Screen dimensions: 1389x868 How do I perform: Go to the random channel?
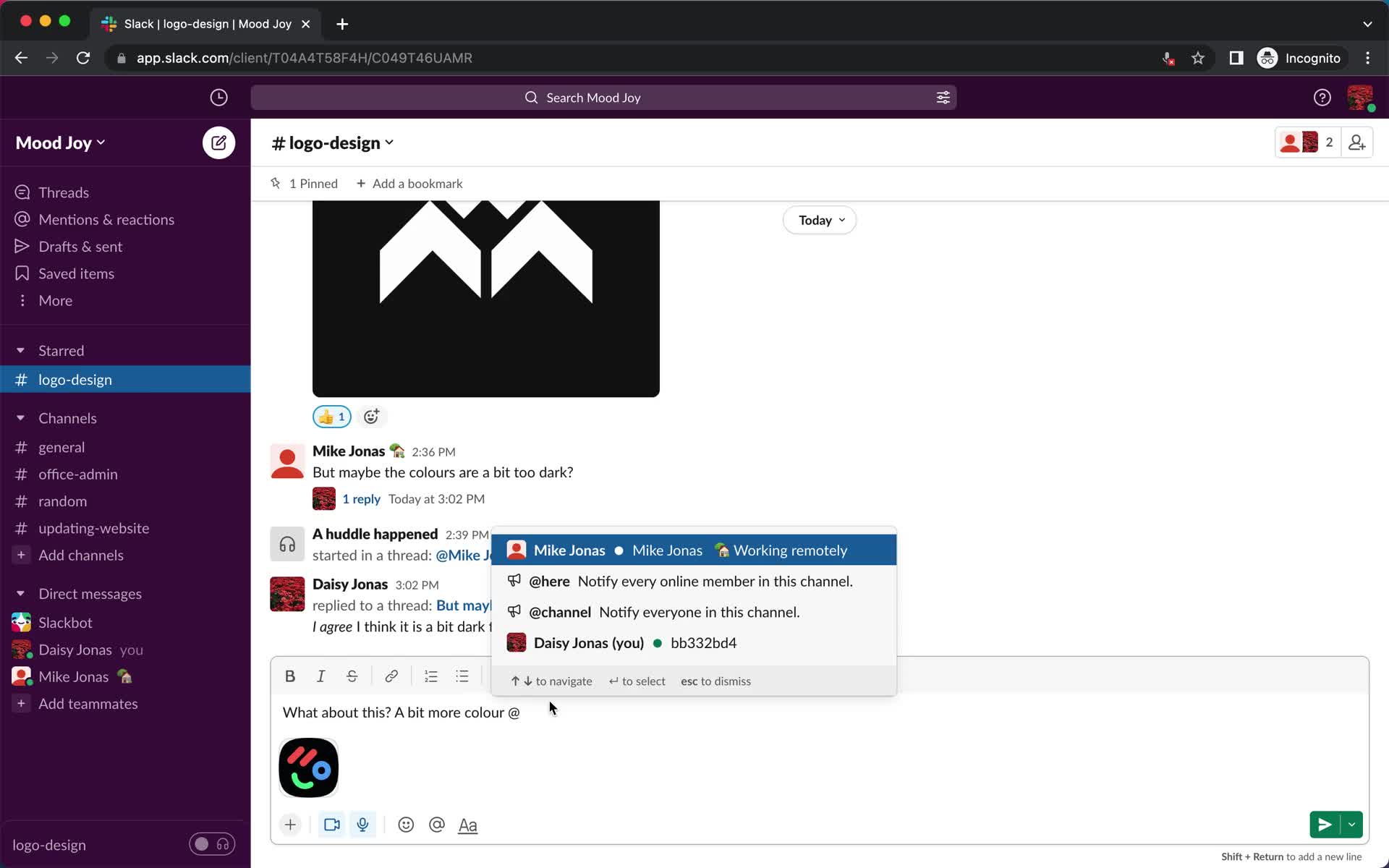pos(125,501)
